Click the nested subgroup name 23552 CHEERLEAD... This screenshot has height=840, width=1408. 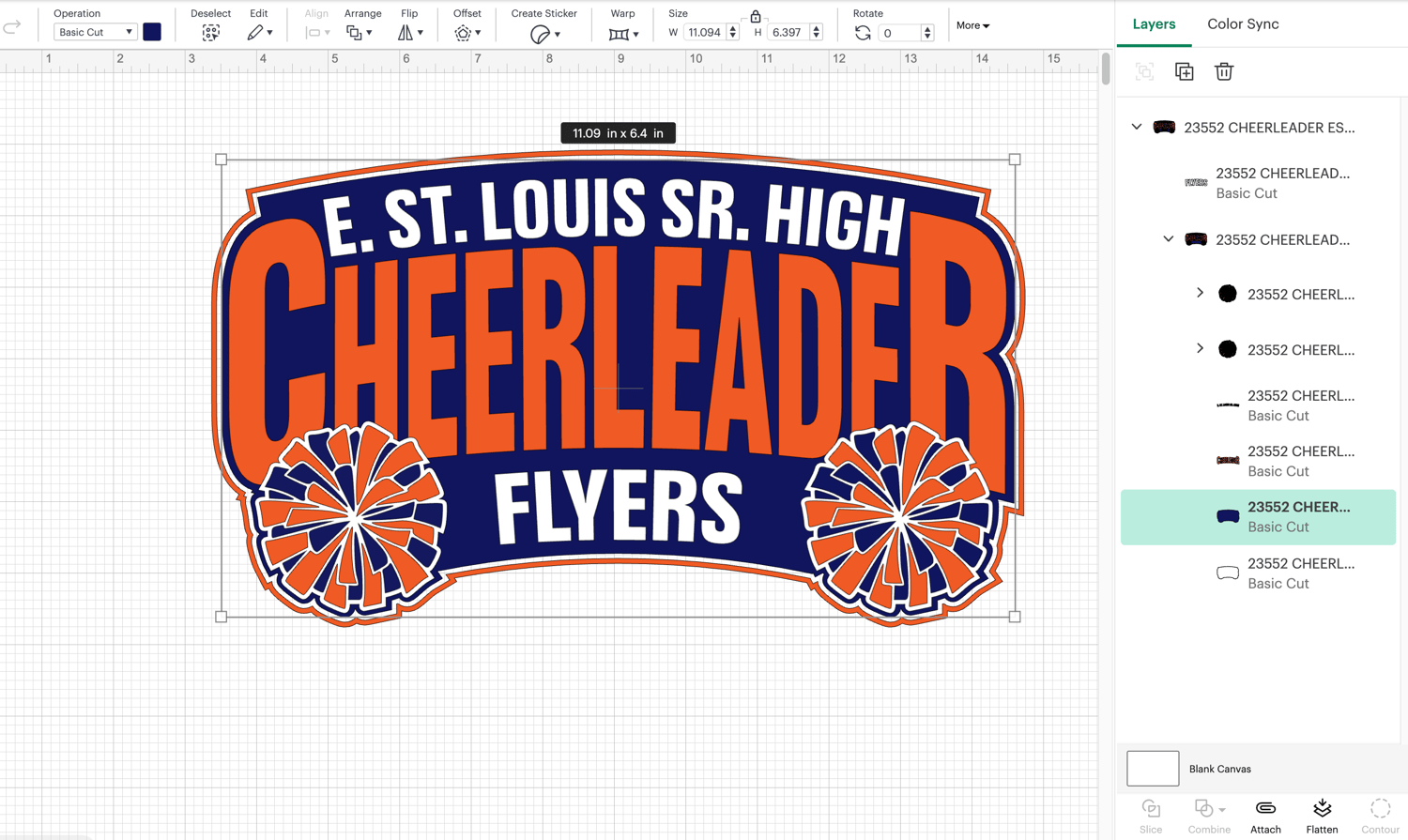tap(1282, 239)
